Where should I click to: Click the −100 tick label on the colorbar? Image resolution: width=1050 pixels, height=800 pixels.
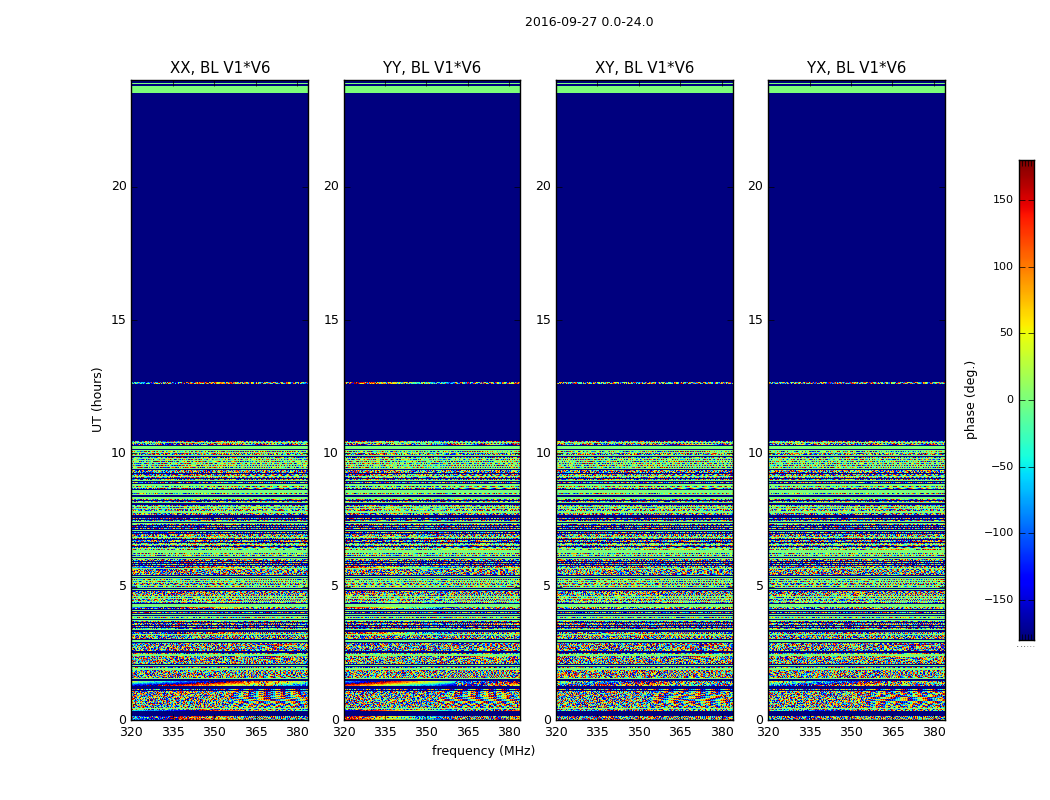[x=998, y=533]
